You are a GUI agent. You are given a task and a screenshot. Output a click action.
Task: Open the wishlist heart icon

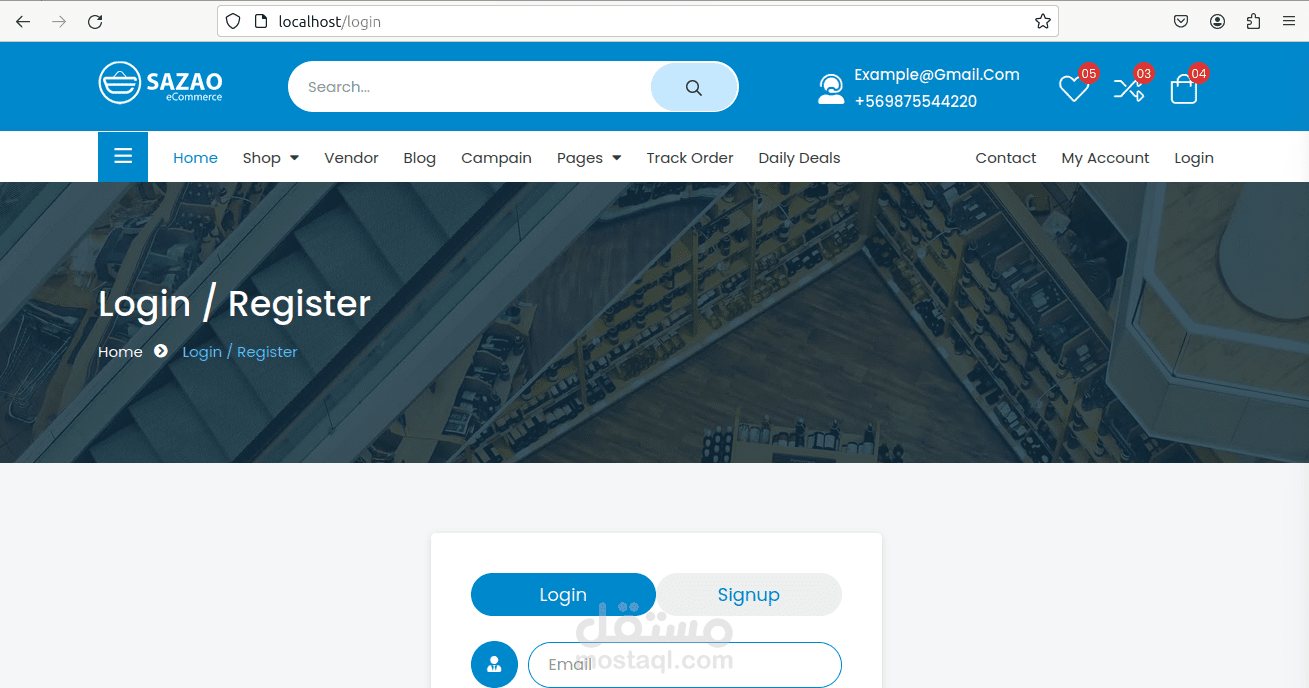[x=1074, y=89]
